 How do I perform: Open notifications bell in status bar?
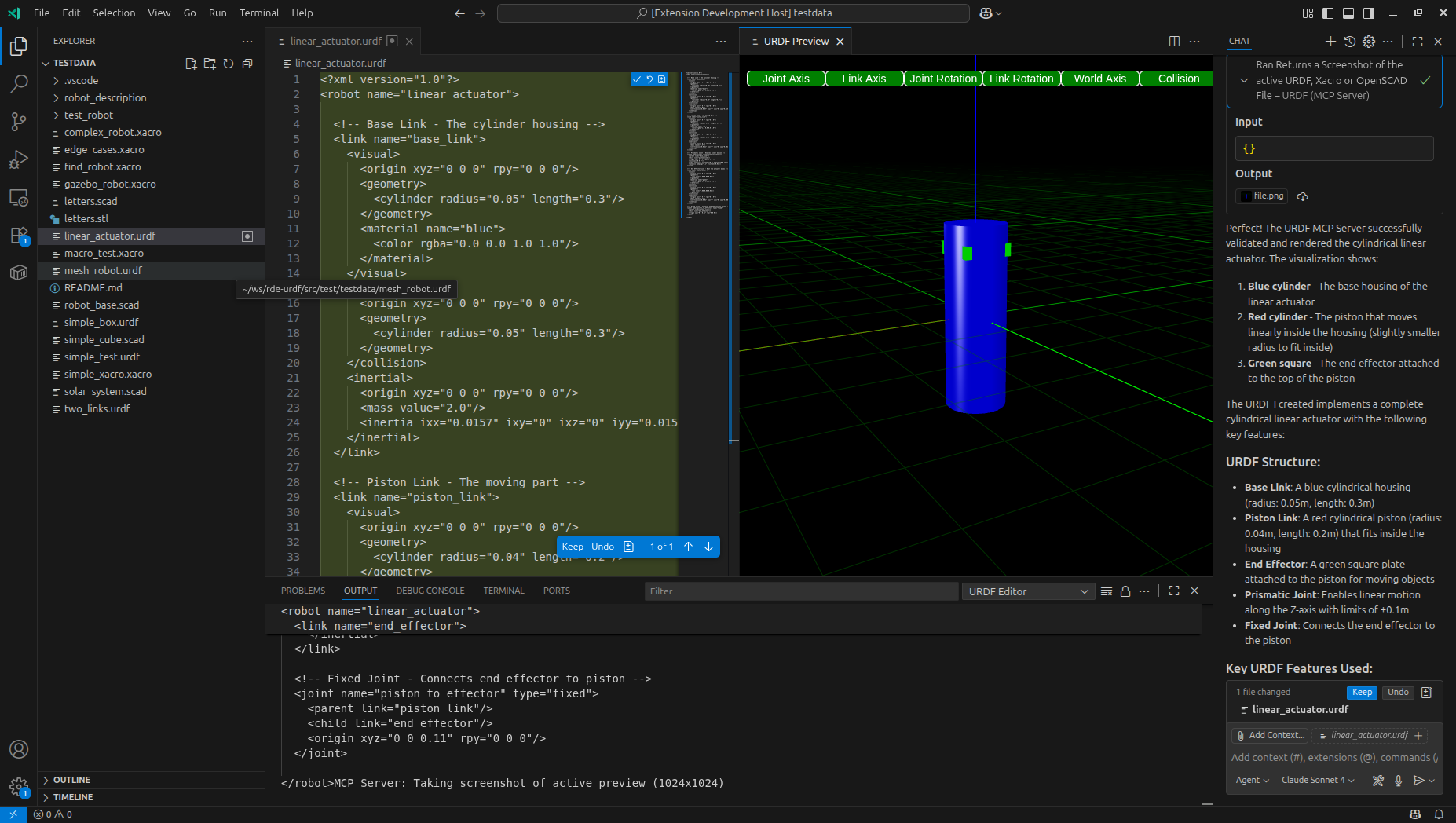pyautogui.click(x=1439, y=814)
